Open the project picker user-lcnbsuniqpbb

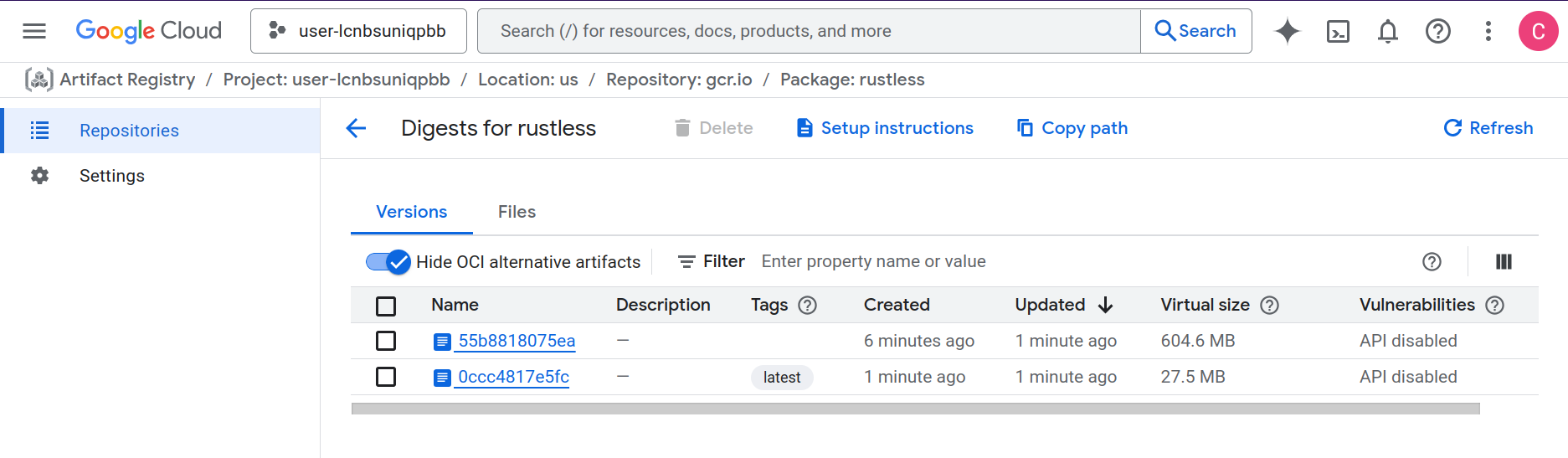pyautogui.click(x=358, y=31)
